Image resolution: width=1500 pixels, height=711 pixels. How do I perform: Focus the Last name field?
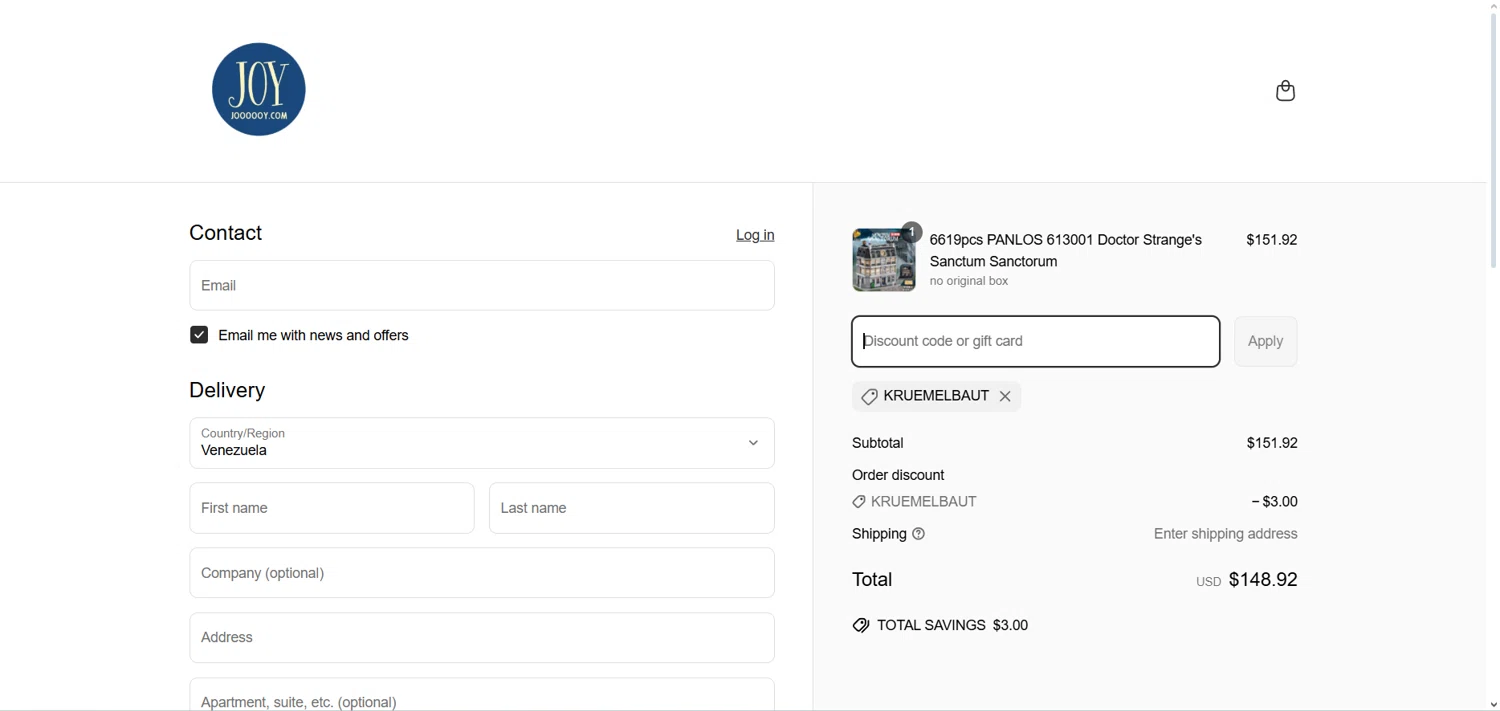(x=632, y=508)
